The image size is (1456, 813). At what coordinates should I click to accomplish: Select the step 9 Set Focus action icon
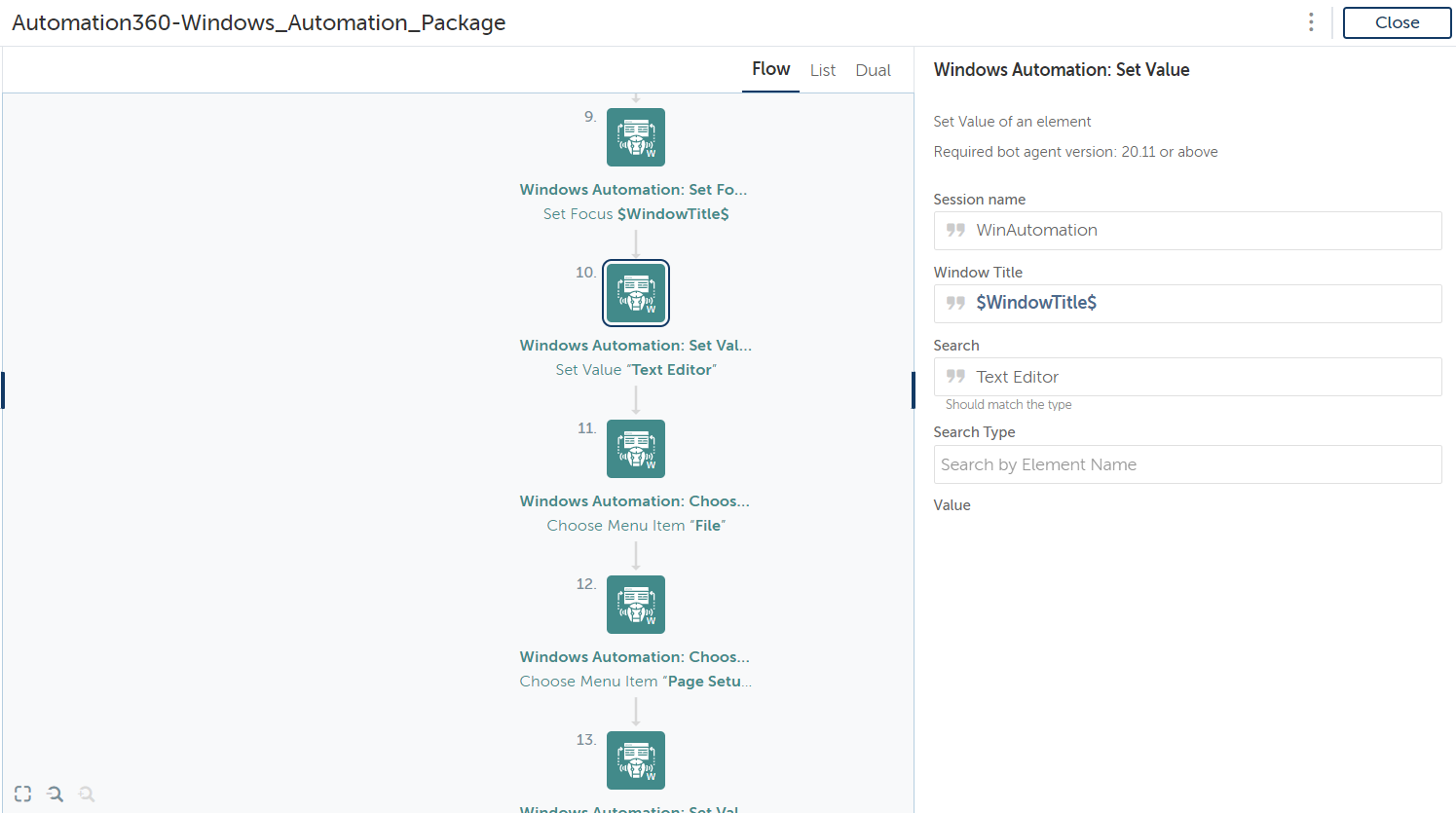point(635,137)
